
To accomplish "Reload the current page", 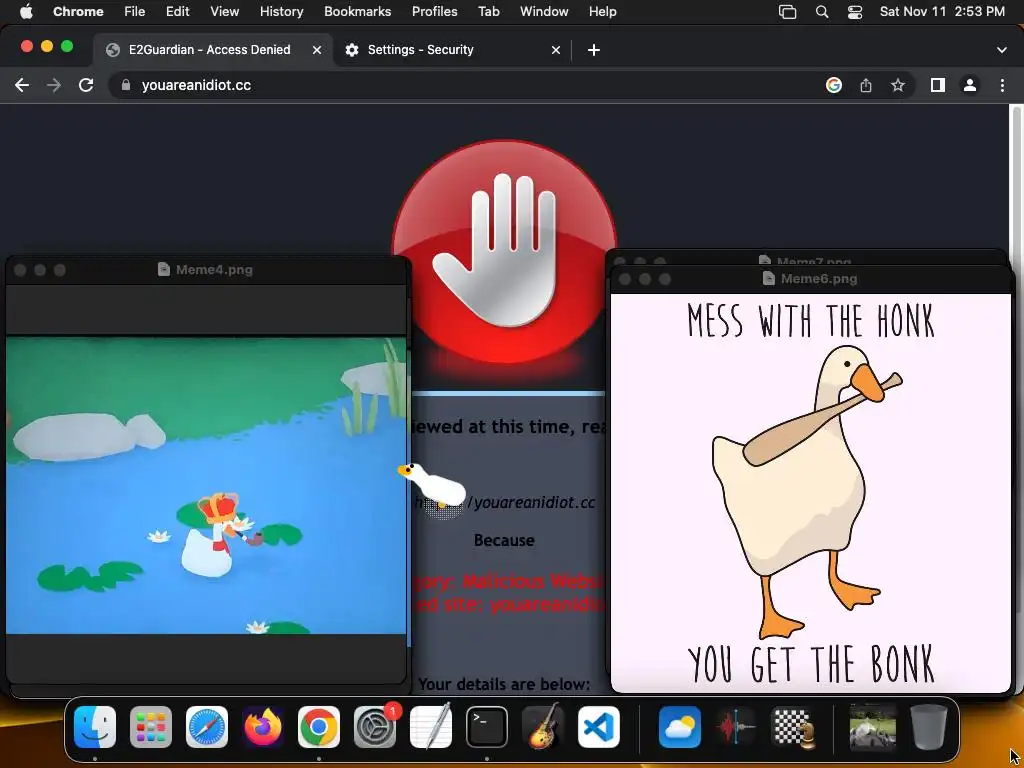I will (x=86, y=86).
